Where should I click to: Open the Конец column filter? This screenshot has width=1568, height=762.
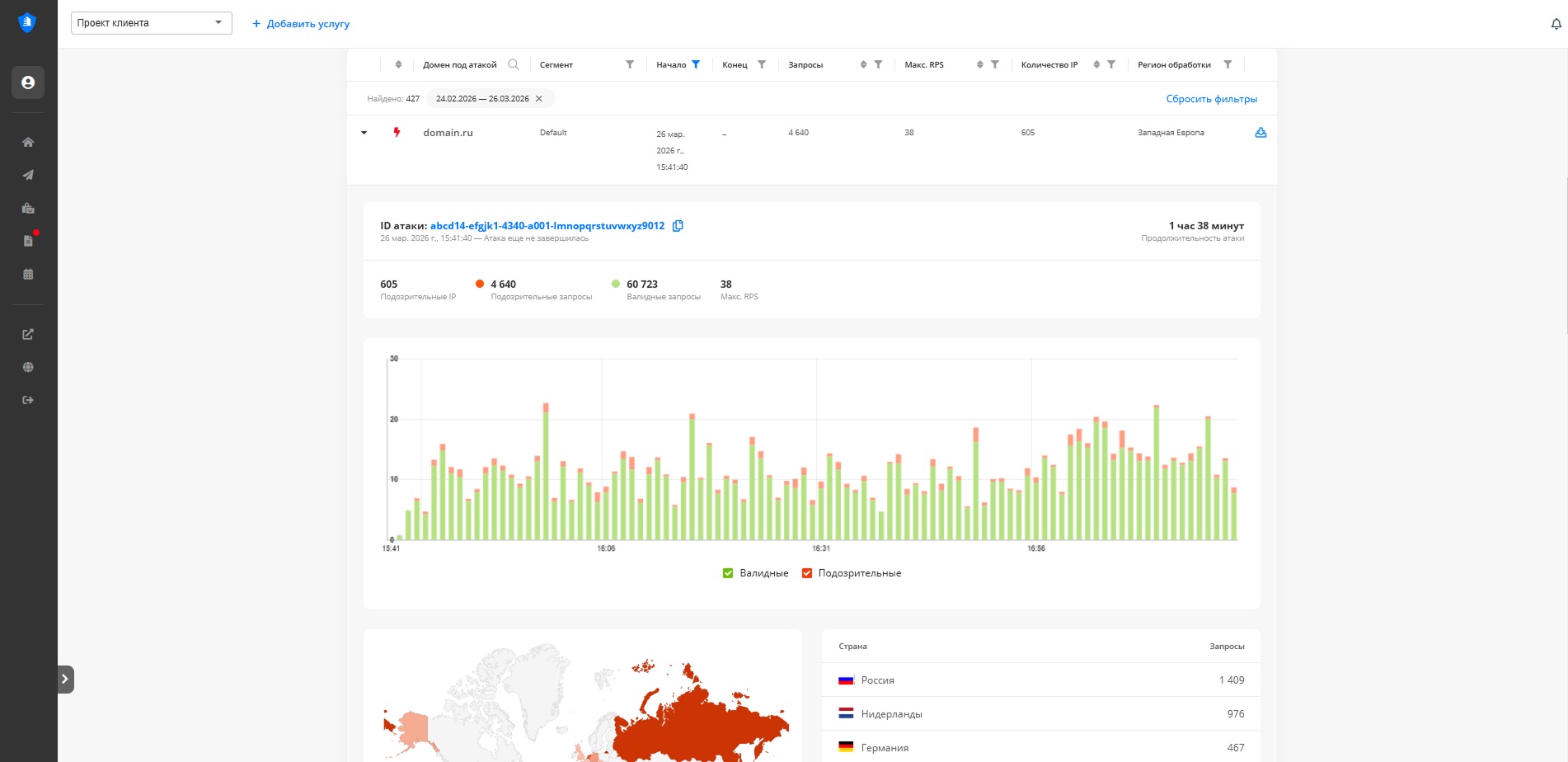tap(762, 64)
